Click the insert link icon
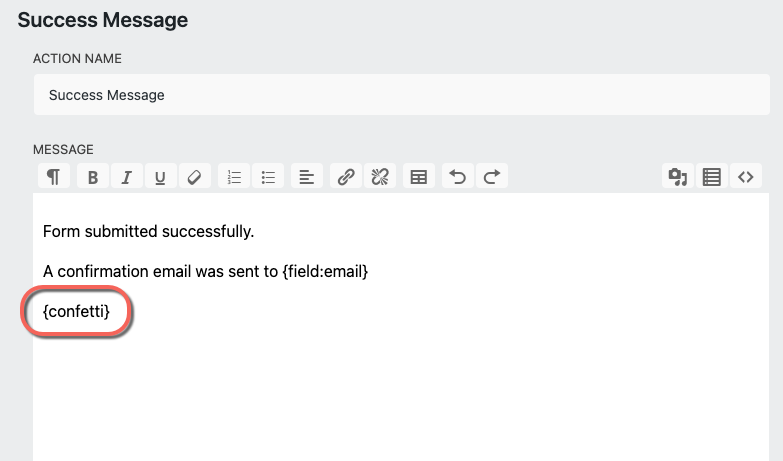This screenshot has width=783, height=461. pos(346,177)
